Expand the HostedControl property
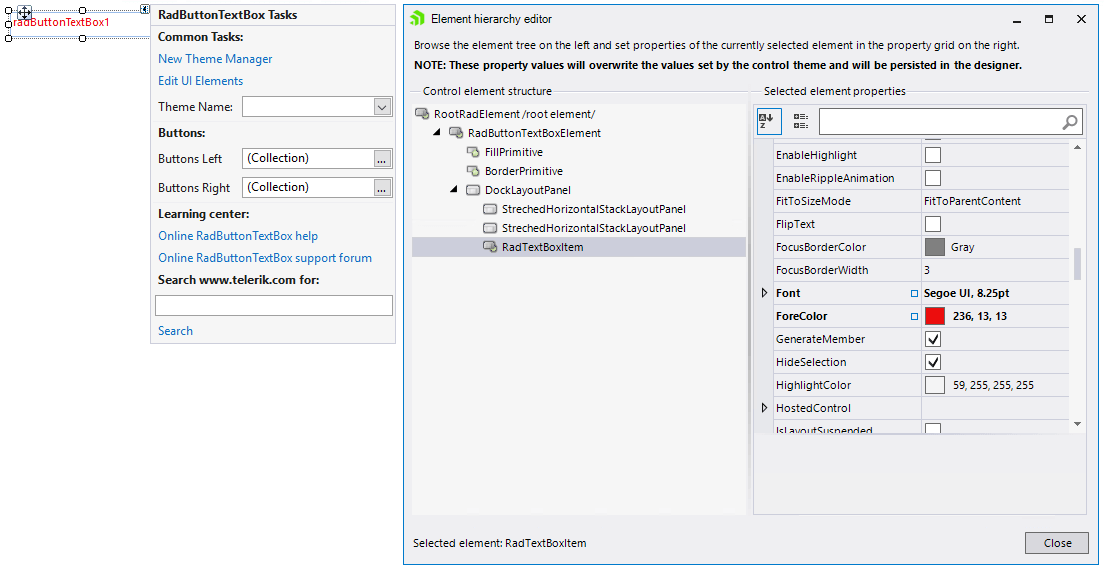This screenshot has width=1104, height=574. 765,408
